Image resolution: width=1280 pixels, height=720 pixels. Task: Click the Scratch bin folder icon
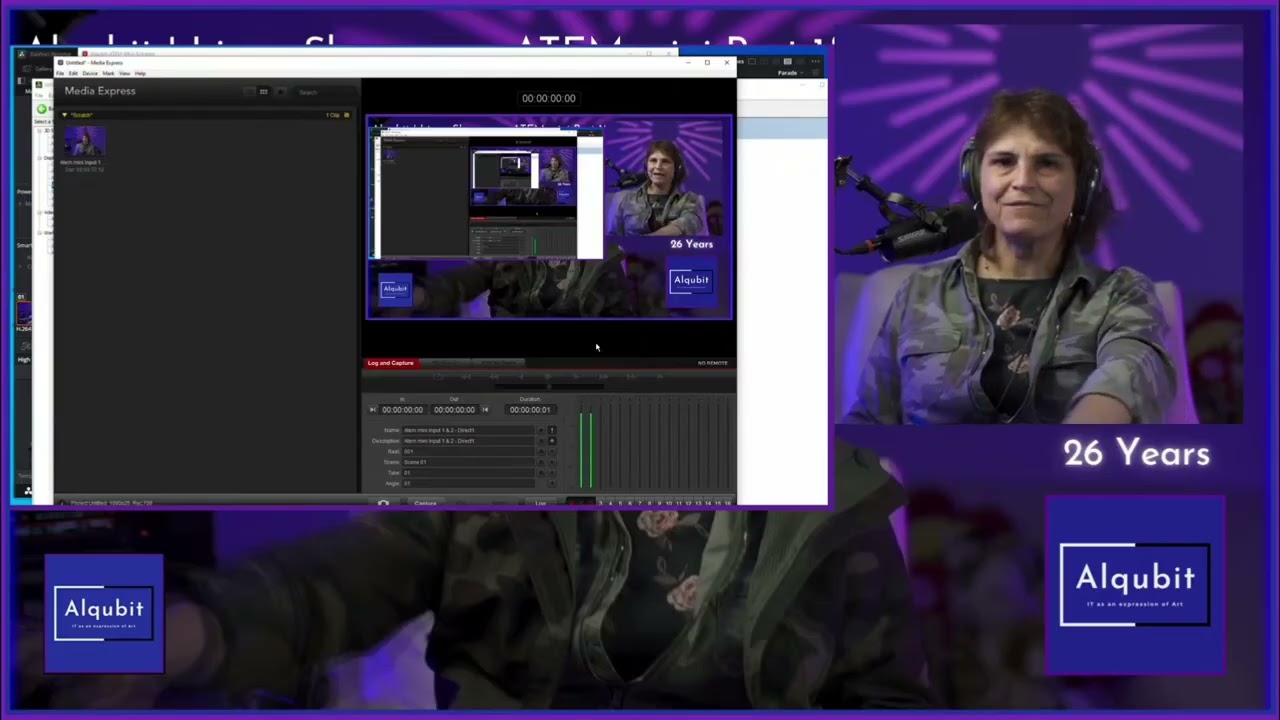[347, 115]
